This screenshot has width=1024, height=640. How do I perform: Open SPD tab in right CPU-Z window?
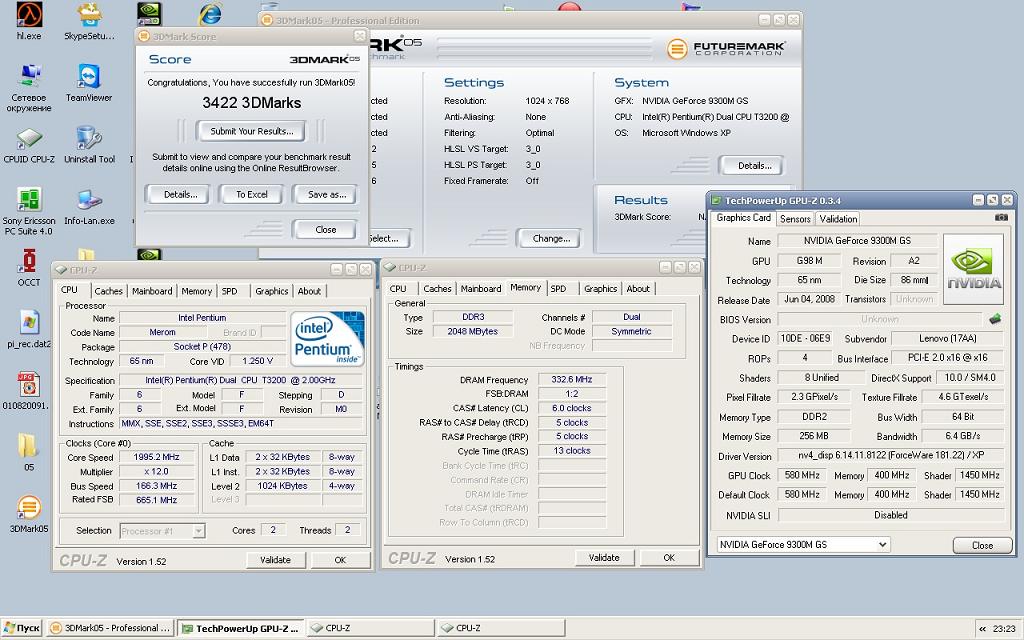pos(558,289)
